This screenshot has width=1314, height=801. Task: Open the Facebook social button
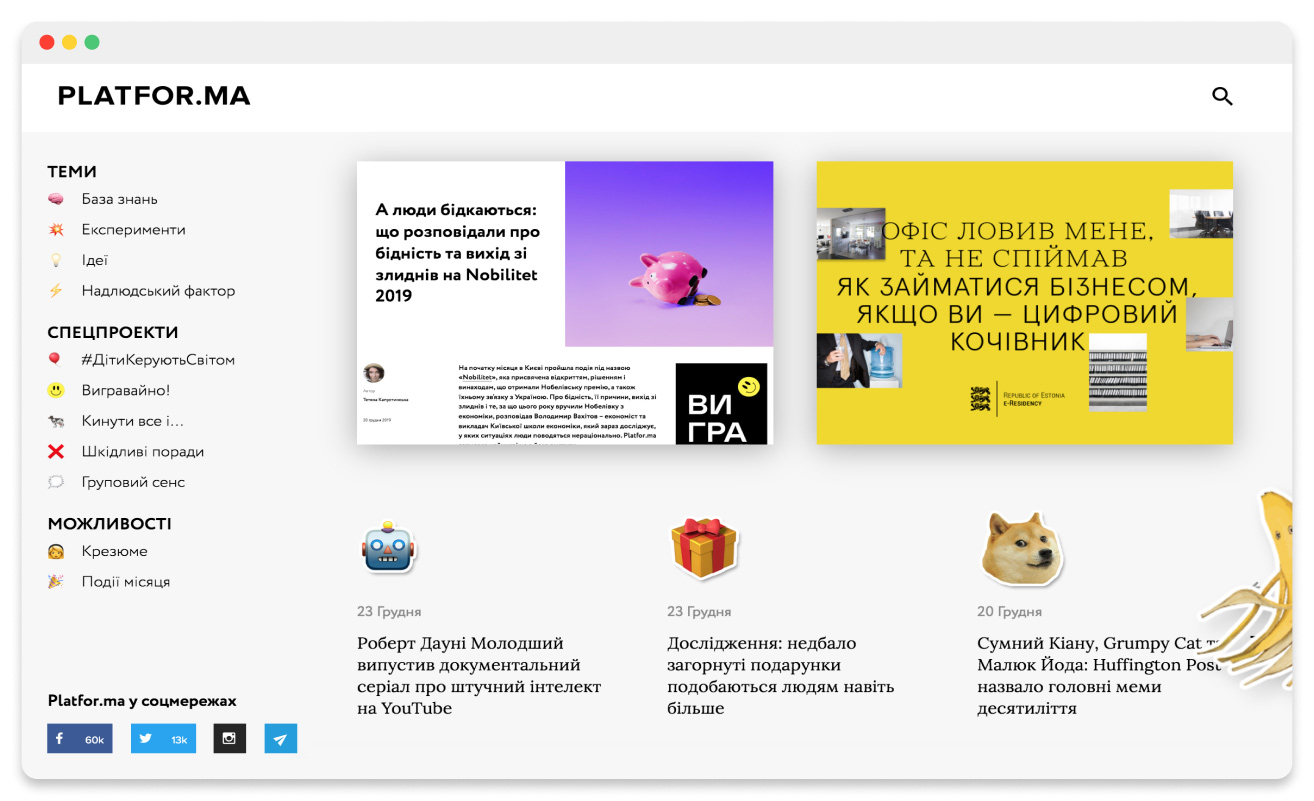79,739
